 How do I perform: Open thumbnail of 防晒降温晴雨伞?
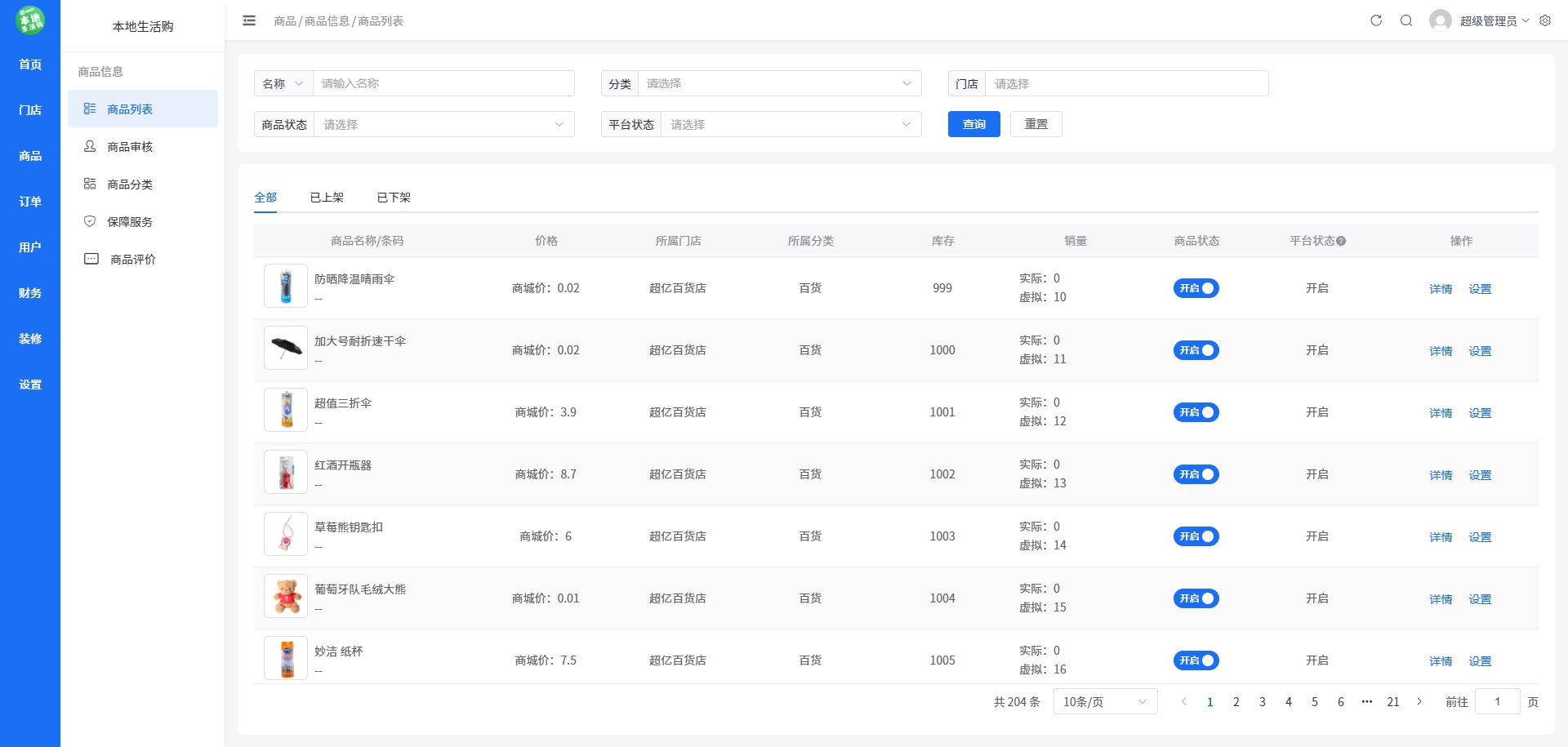click(286, 286)
